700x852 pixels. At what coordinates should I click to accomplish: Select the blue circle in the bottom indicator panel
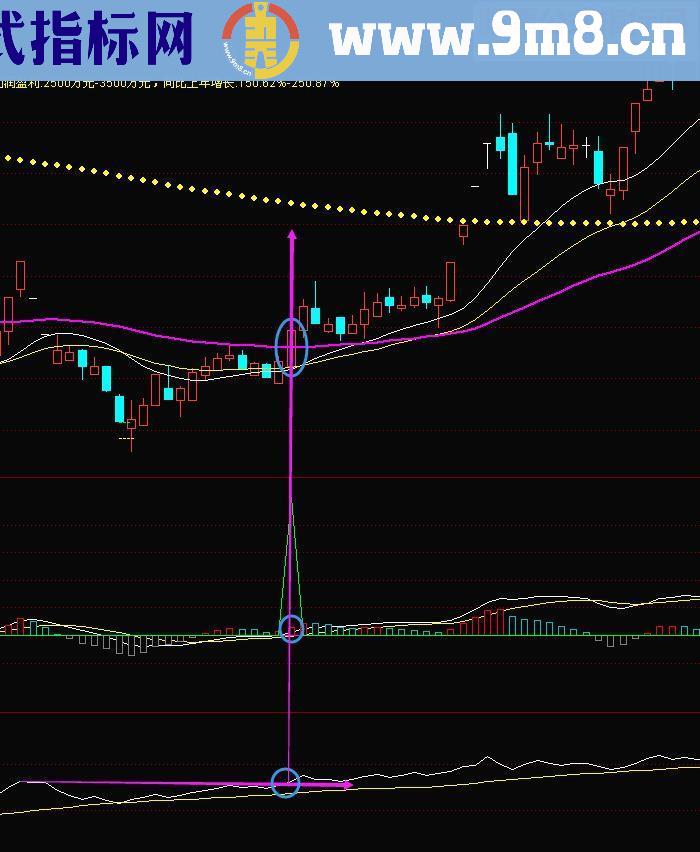click(x=286, y=782)
